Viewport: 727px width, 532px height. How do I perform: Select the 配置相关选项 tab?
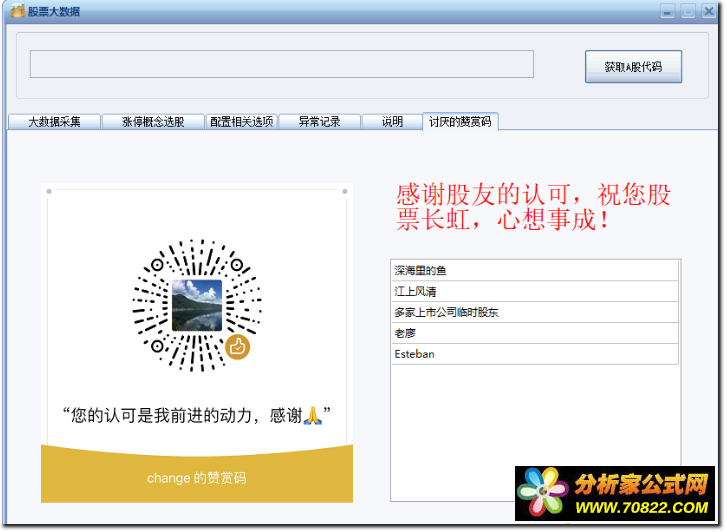pos(242,122)
